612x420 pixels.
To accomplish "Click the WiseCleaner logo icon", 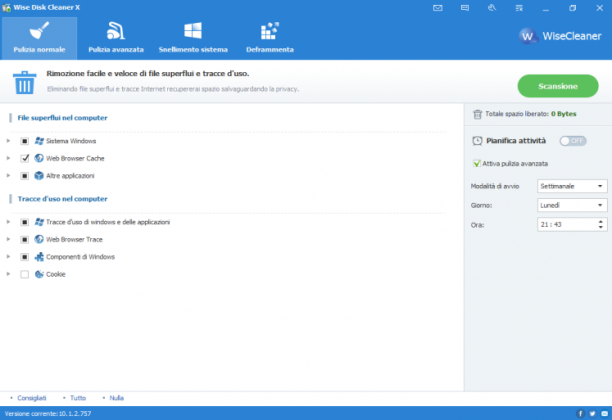I will 528,36.
